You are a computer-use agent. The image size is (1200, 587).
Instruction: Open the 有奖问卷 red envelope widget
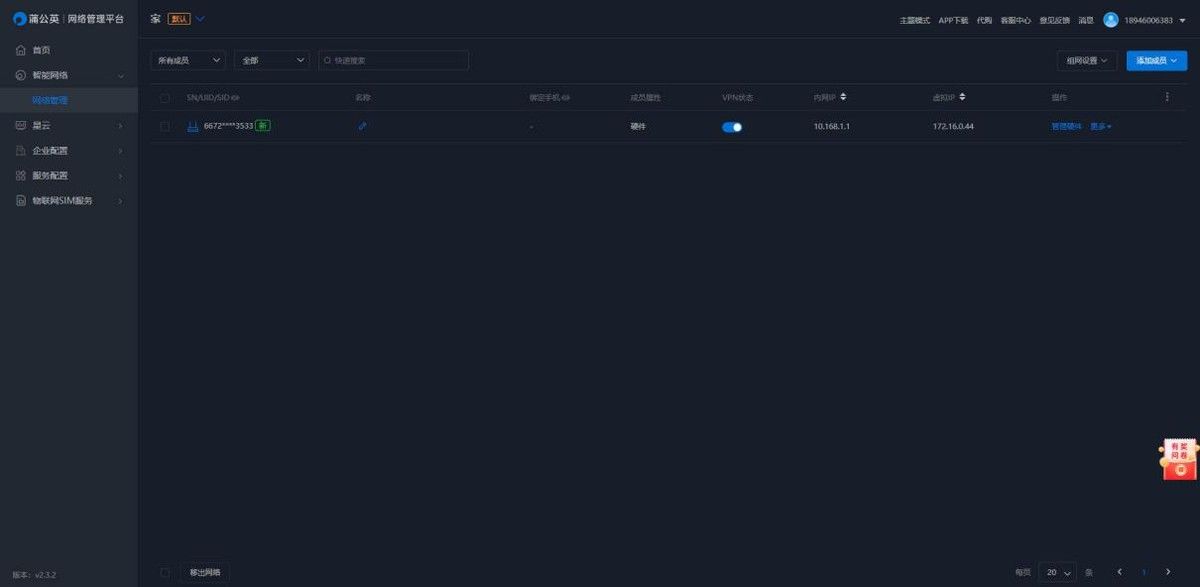(x=1180, y=458)
